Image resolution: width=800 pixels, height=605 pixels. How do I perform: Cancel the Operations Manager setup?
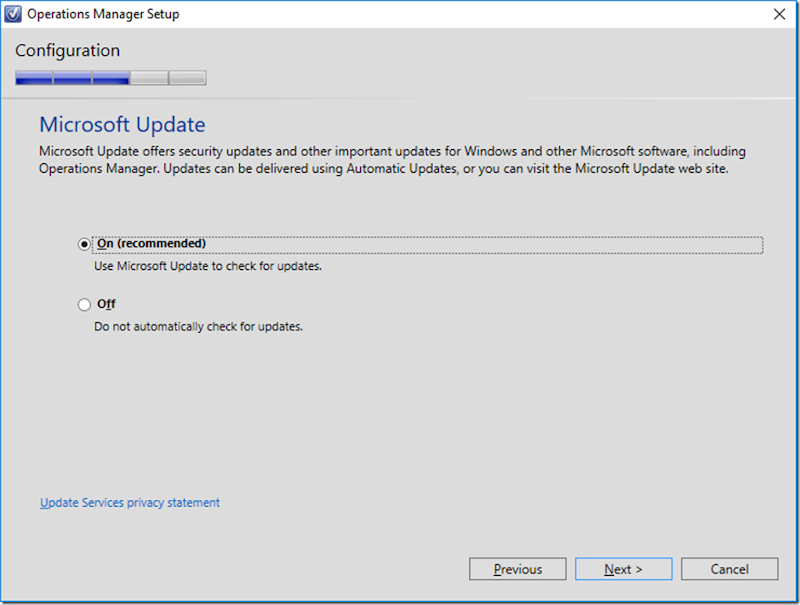pyautogui.click(x=730, y=569)
